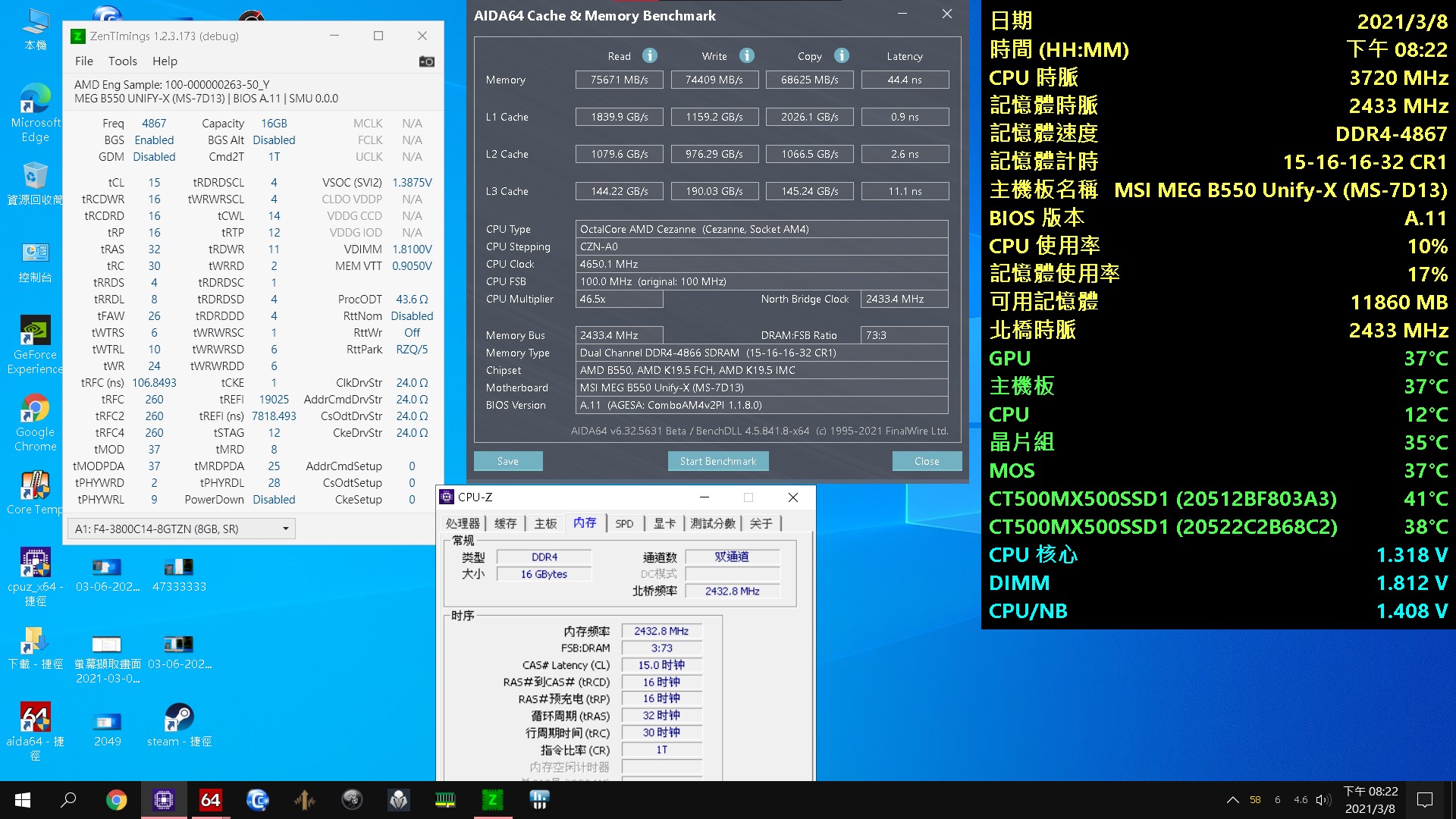Switch to 关于 tab in CPU-Z
This screenshot has height=819, width=1456.
(x=761, y=523)
